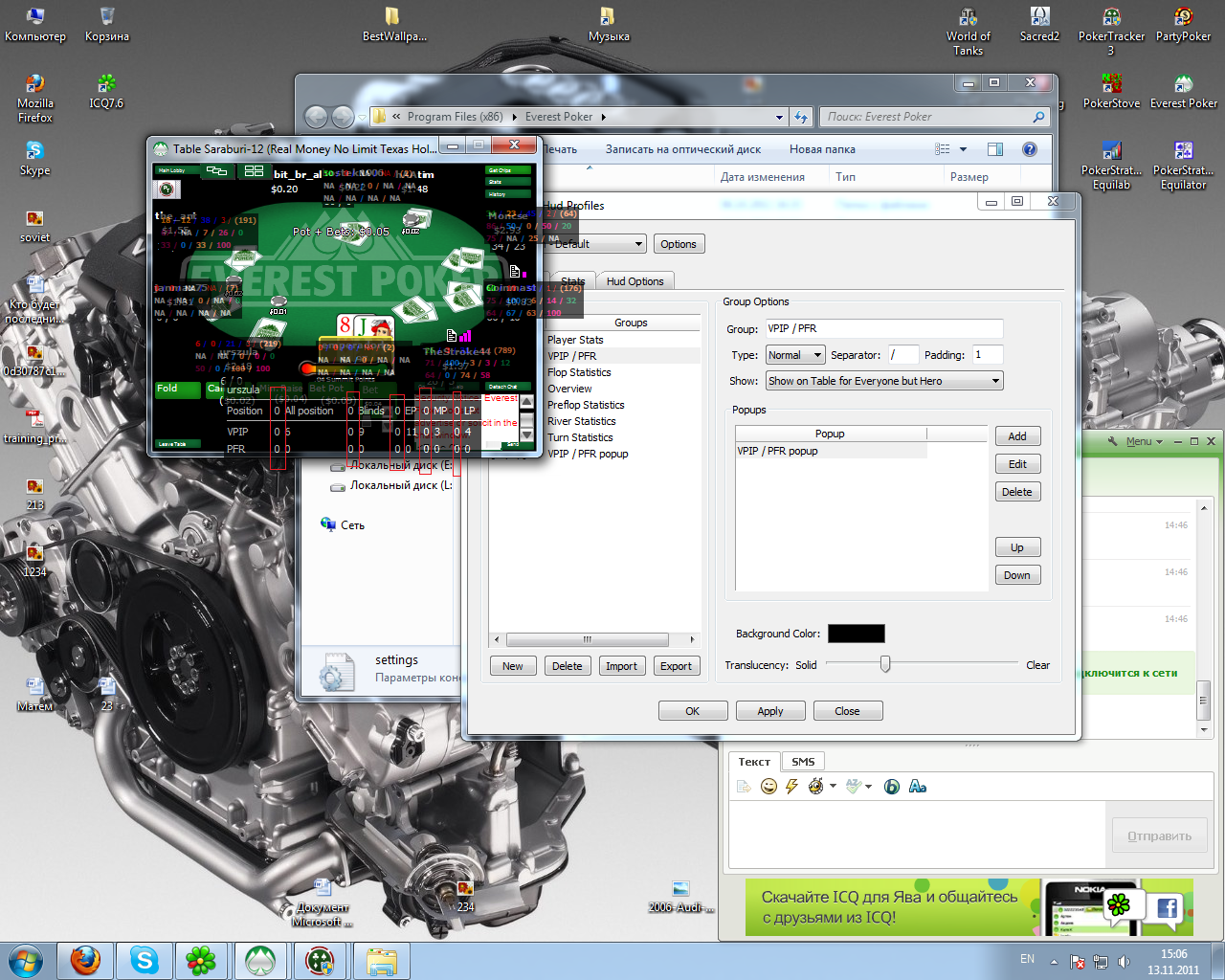Select VPIP / PFR popup in Popup list
Viewport: 1225px width, 980px height.
[x=831, y=451]
